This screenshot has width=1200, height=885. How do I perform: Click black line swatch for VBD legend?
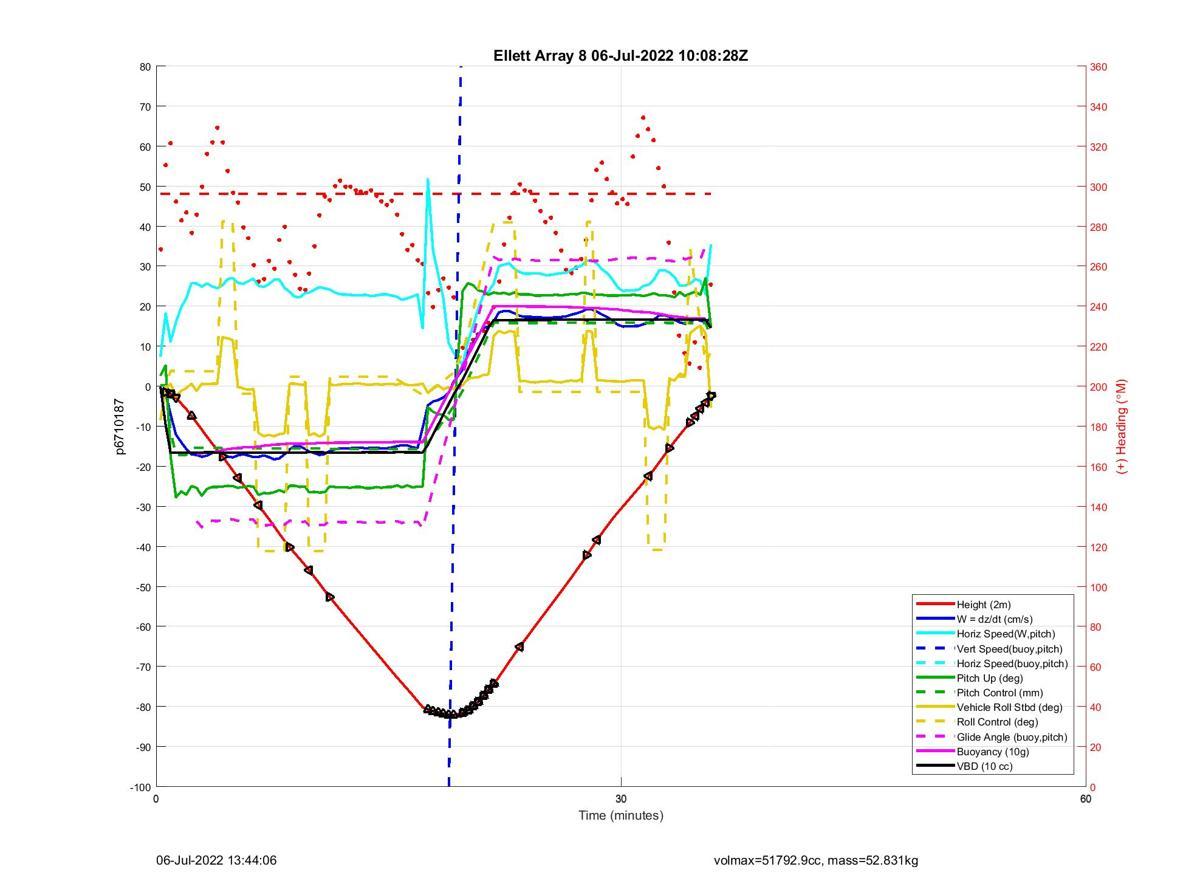935,766
